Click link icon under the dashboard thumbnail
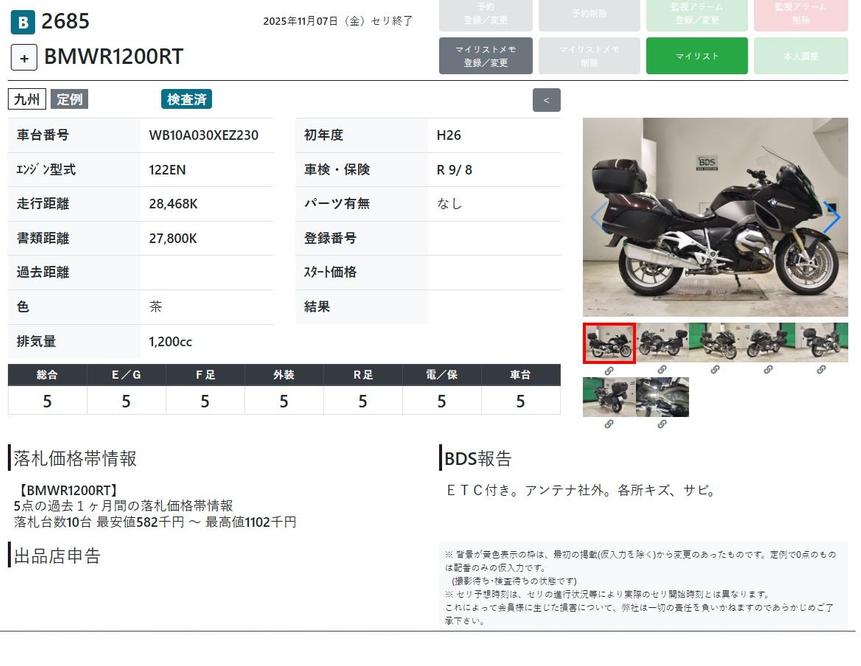Image resolution: width=861 pixels, height=666 pixels. 662,424
